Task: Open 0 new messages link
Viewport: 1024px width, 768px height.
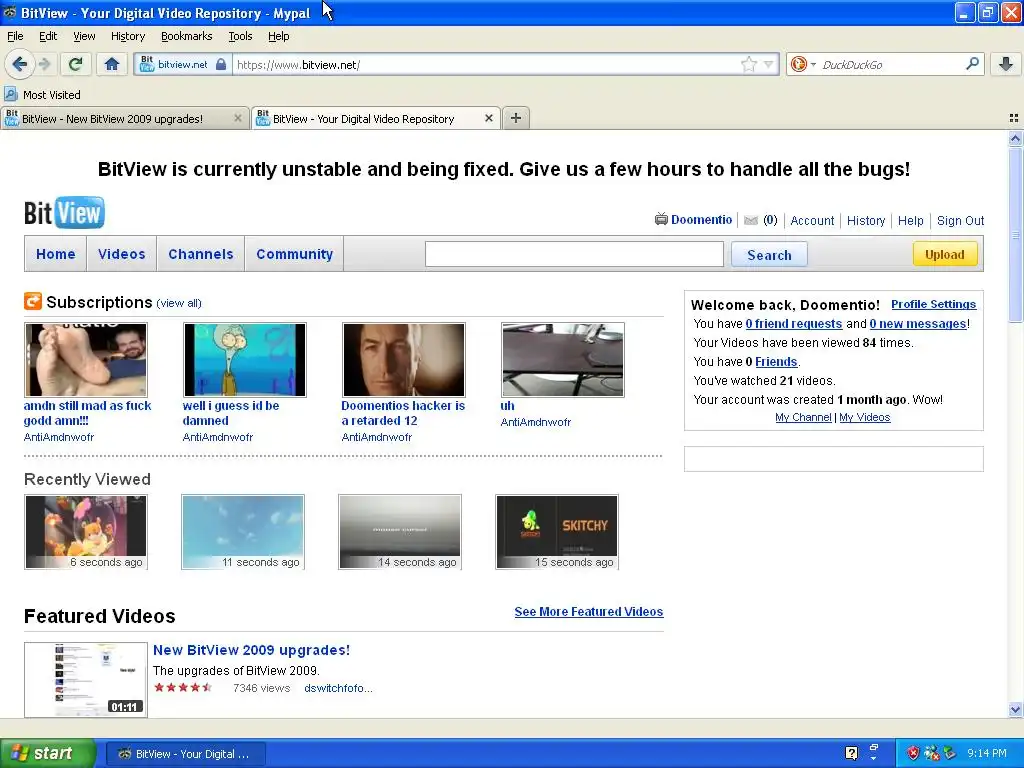Action: pyautogui.click(x=918, y=323)
